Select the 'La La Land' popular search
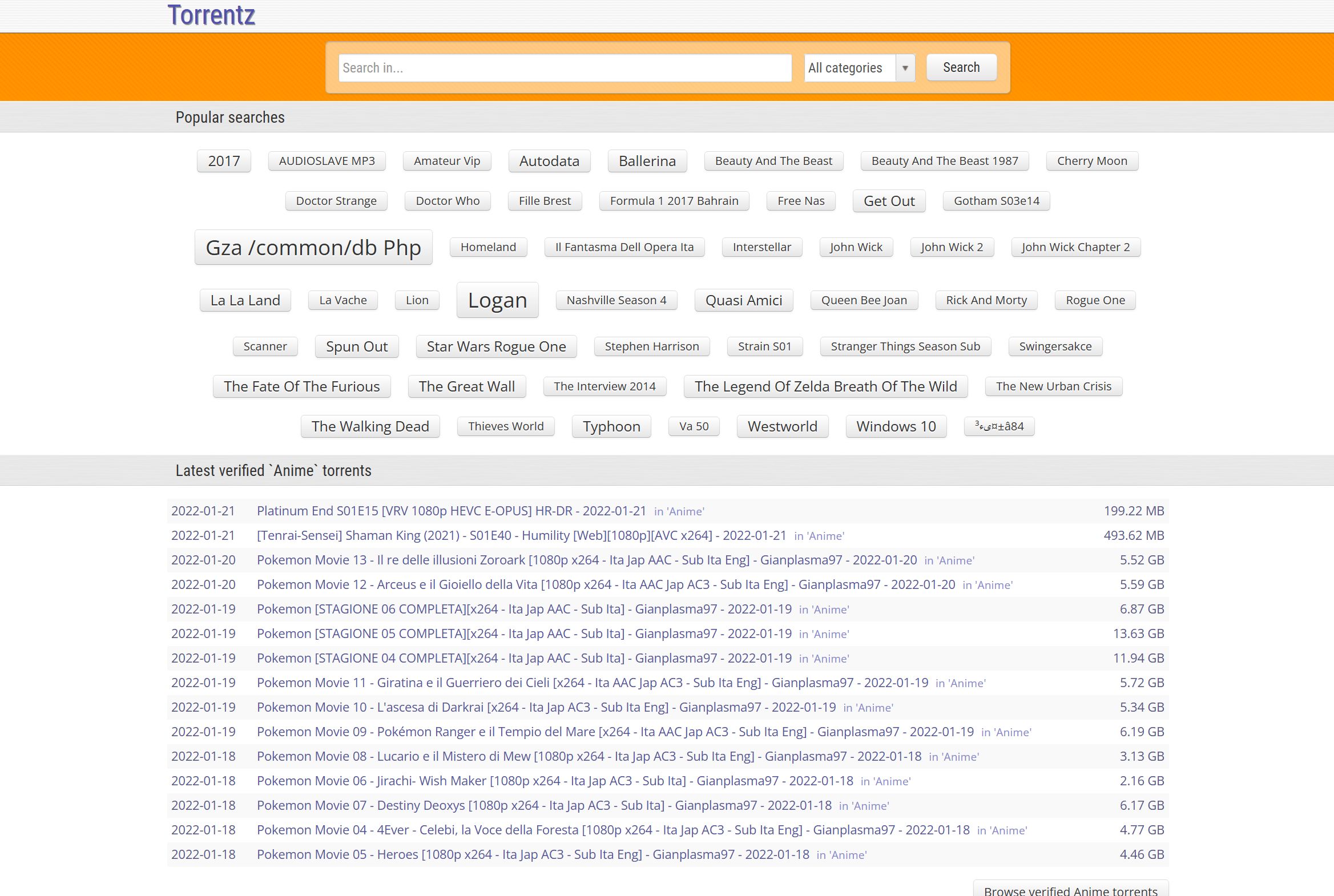Screen dimensions: 1334x896 tap(245, 300)
